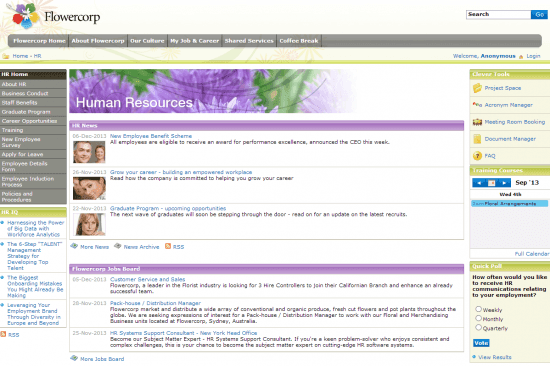Click the Anonymous user name

coord(498,56)
